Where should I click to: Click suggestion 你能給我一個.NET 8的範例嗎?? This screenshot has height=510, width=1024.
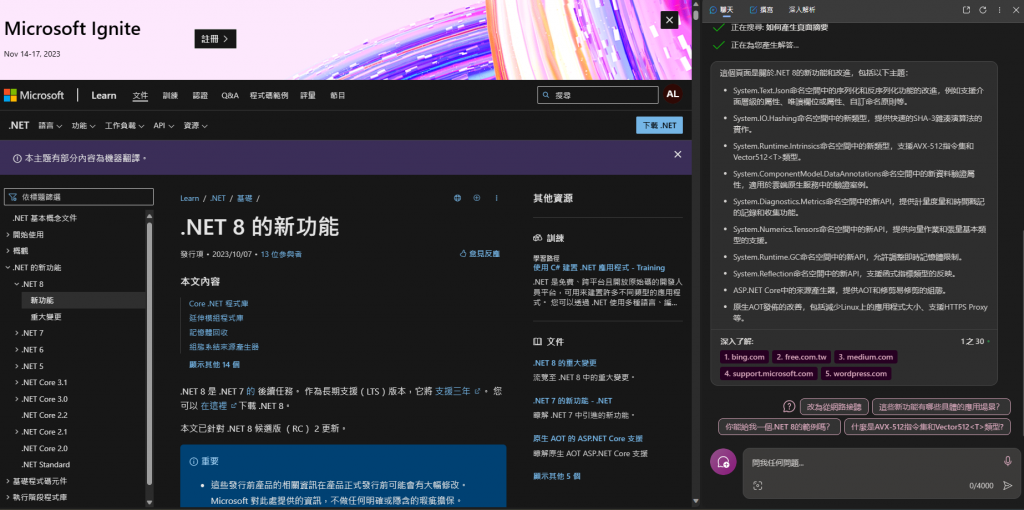tap(778, 427)
